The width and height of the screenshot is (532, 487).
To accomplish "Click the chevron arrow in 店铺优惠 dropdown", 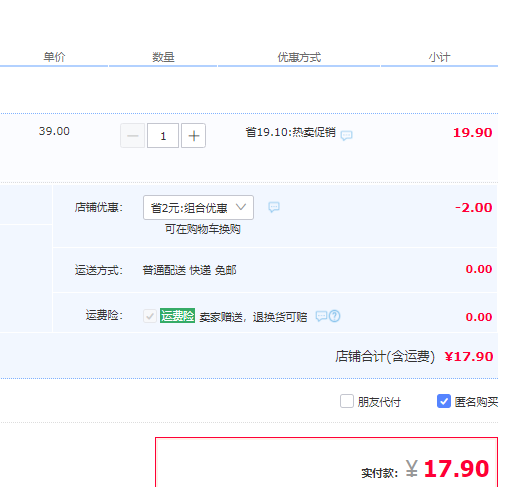I will pyautogui.click(x=241, y=207).
